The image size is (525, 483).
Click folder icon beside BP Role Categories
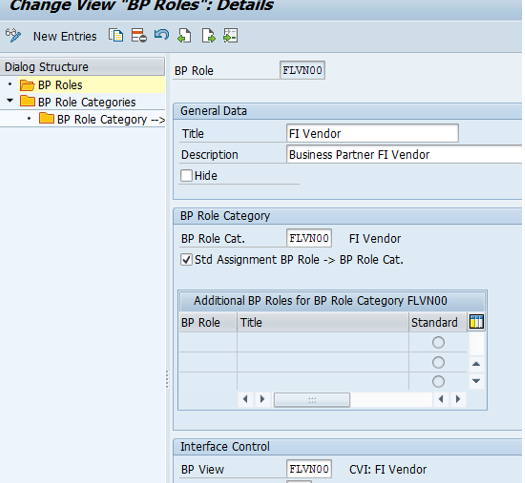coord(27,101)
